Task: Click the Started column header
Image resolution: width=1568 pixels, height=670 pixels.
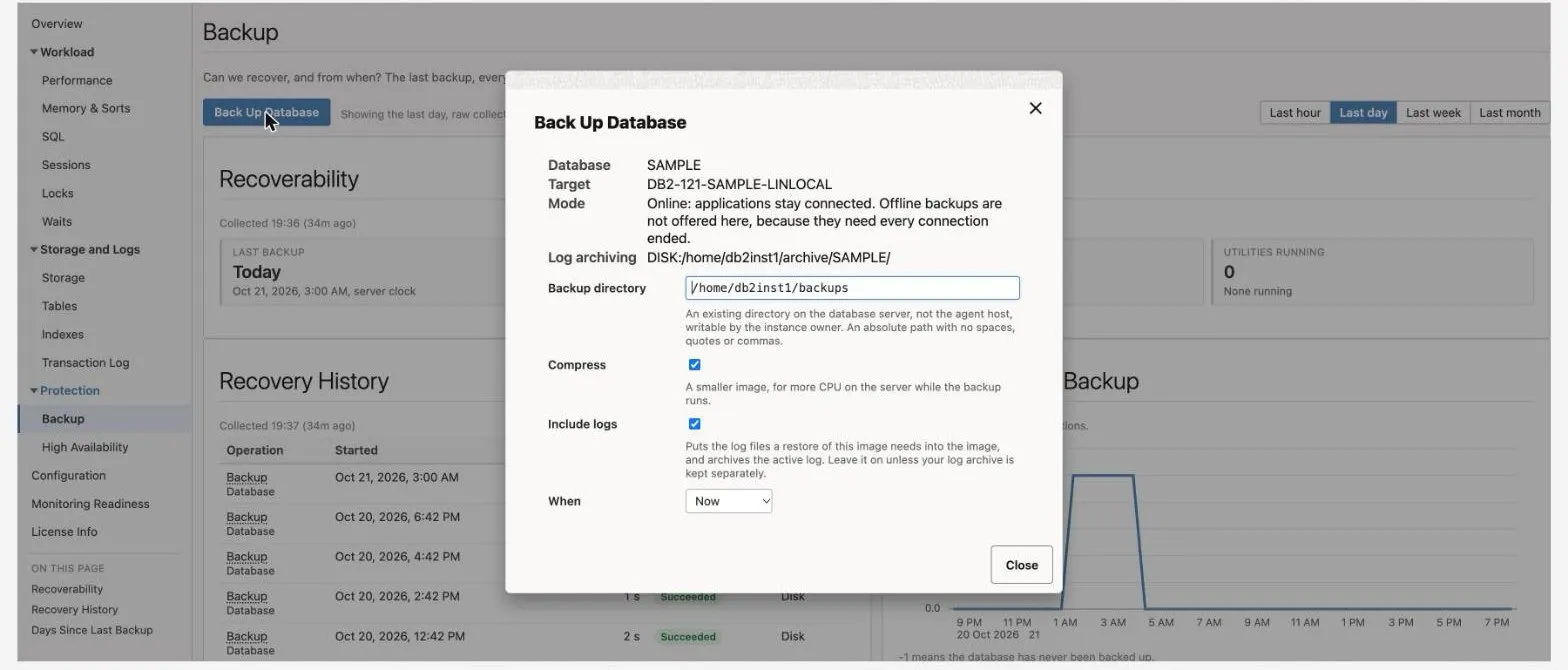Action: click(356, 450)
